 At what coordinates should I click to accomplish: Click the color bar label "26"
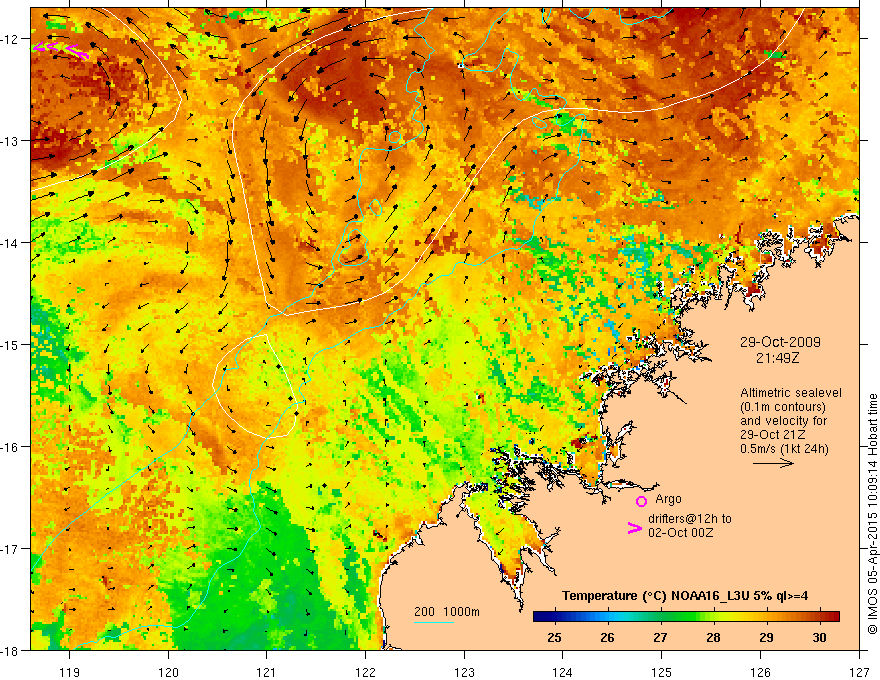coord(607,637)
